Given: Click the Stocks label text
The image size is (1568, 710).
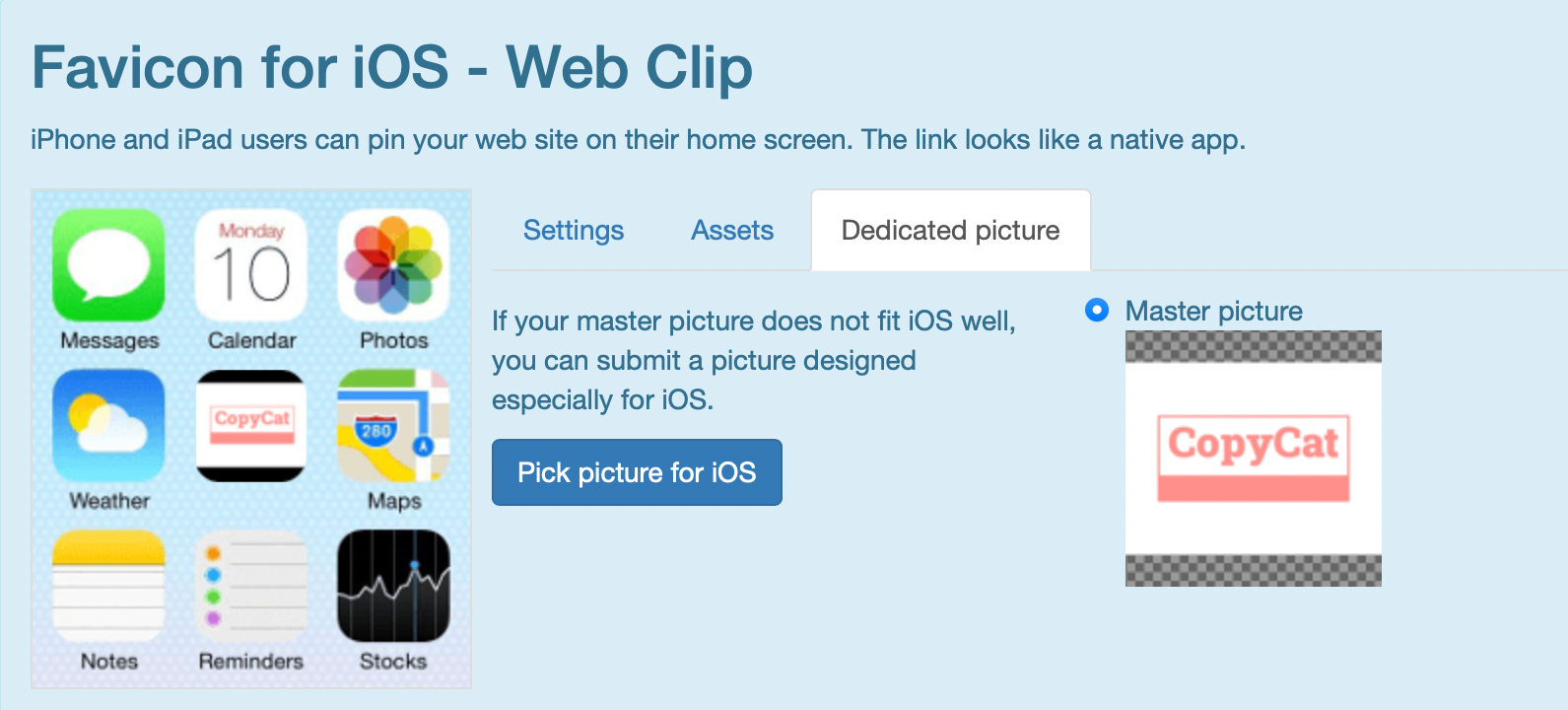Looking at the screenshot, I should (393, 662).
